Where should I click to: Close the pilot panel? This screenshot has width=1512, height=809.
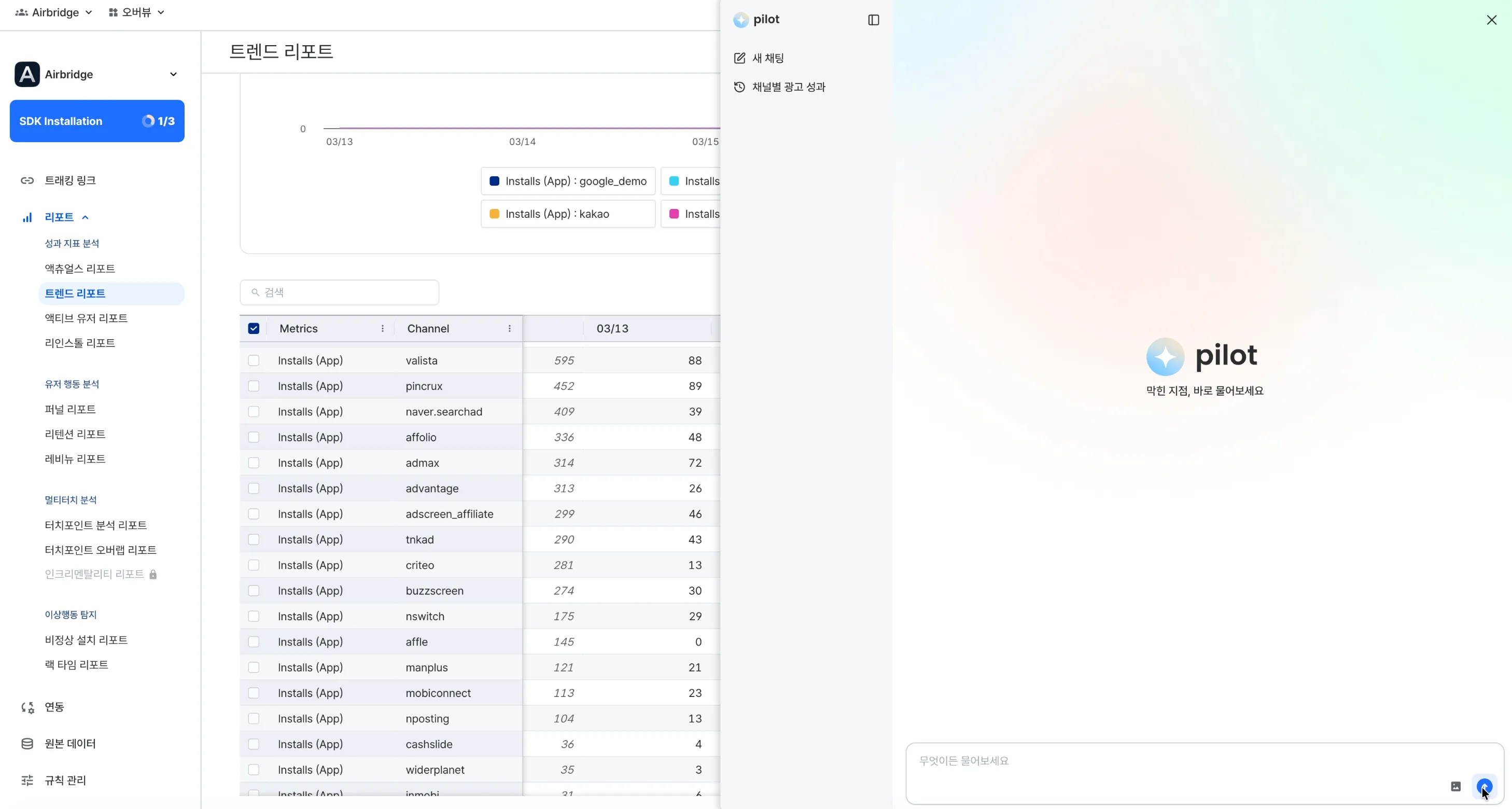click(x=1491, y=20)
